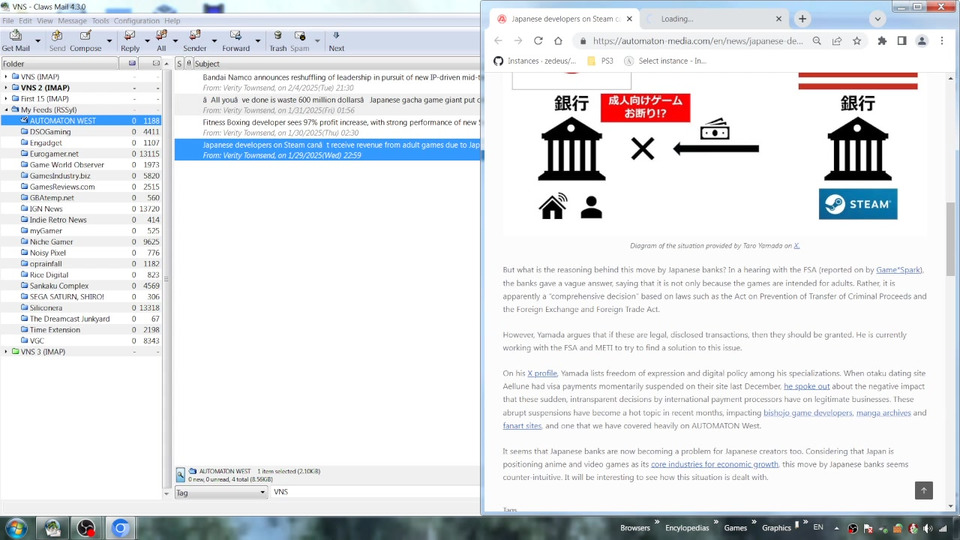Click Folder column header
The height and width of the screenshot is (540, 960).
point(59,64)
